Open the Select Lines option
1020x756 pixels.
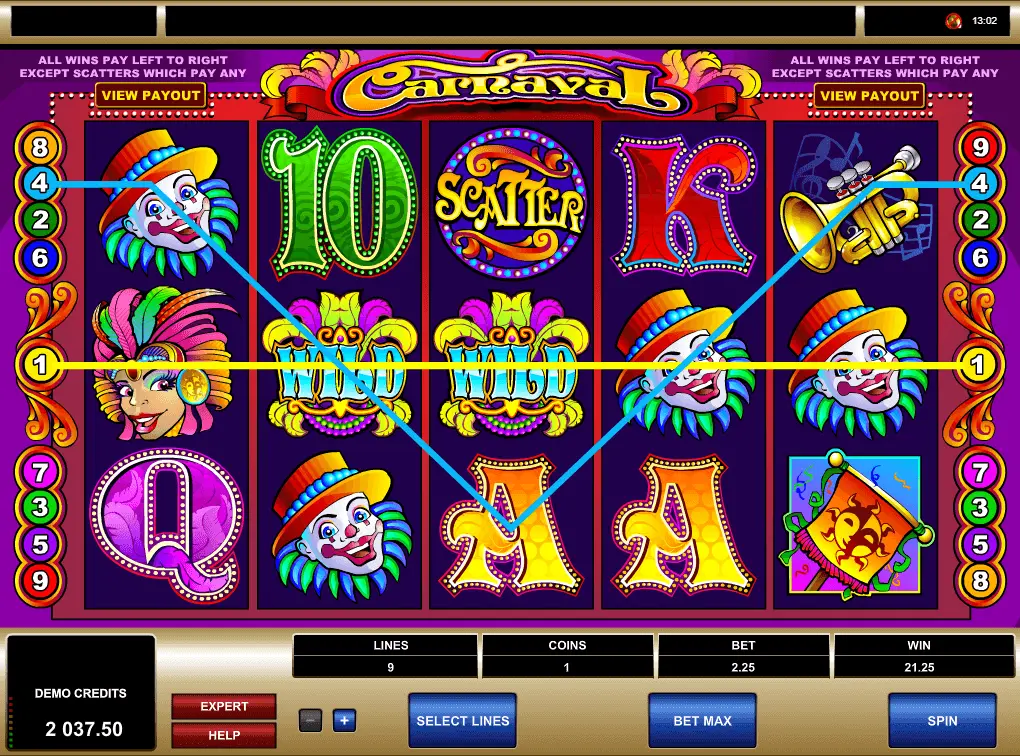tap(463, 720)
